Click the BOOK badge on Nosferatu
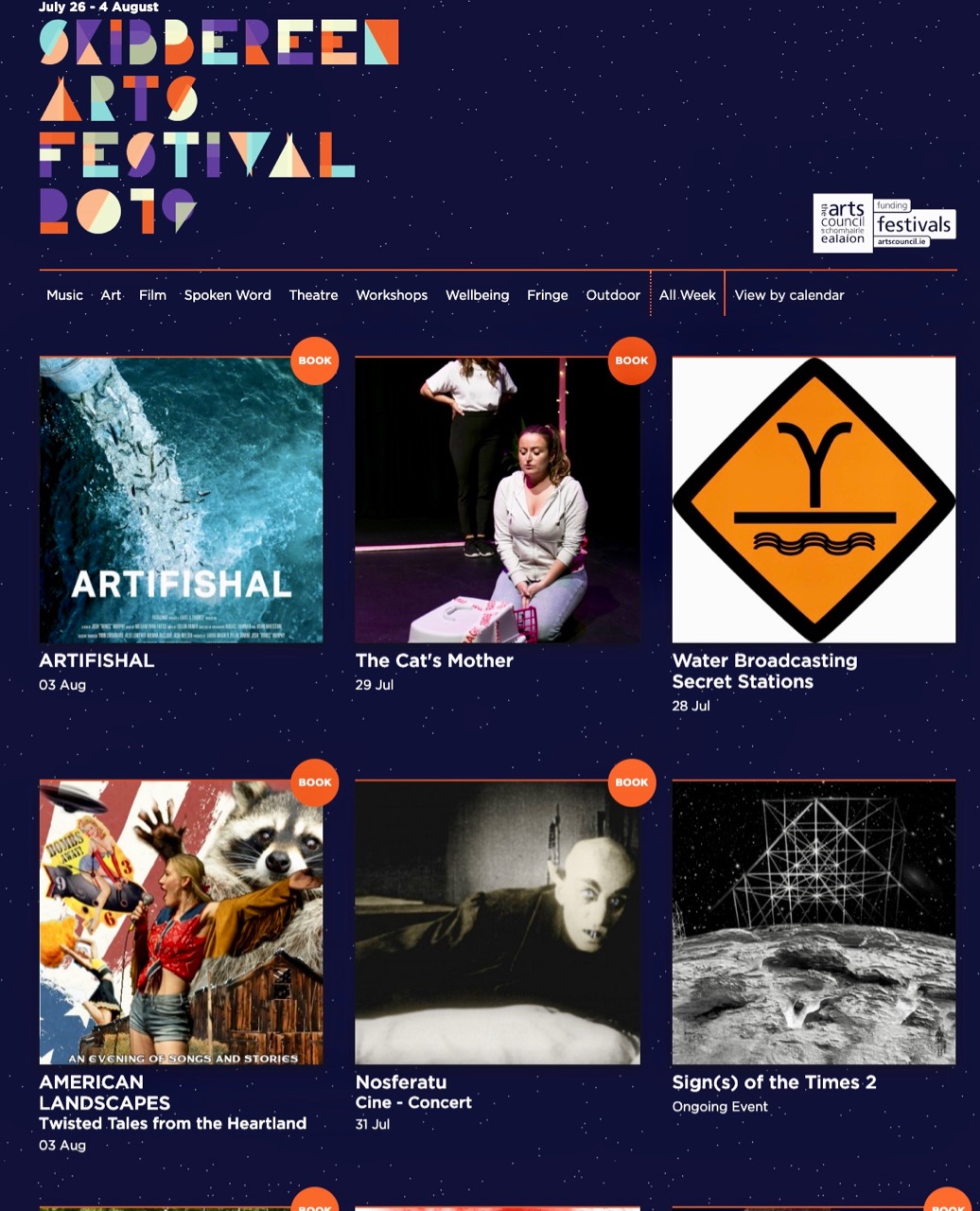This screenshot has height=1211, width=980. point(632,782)
